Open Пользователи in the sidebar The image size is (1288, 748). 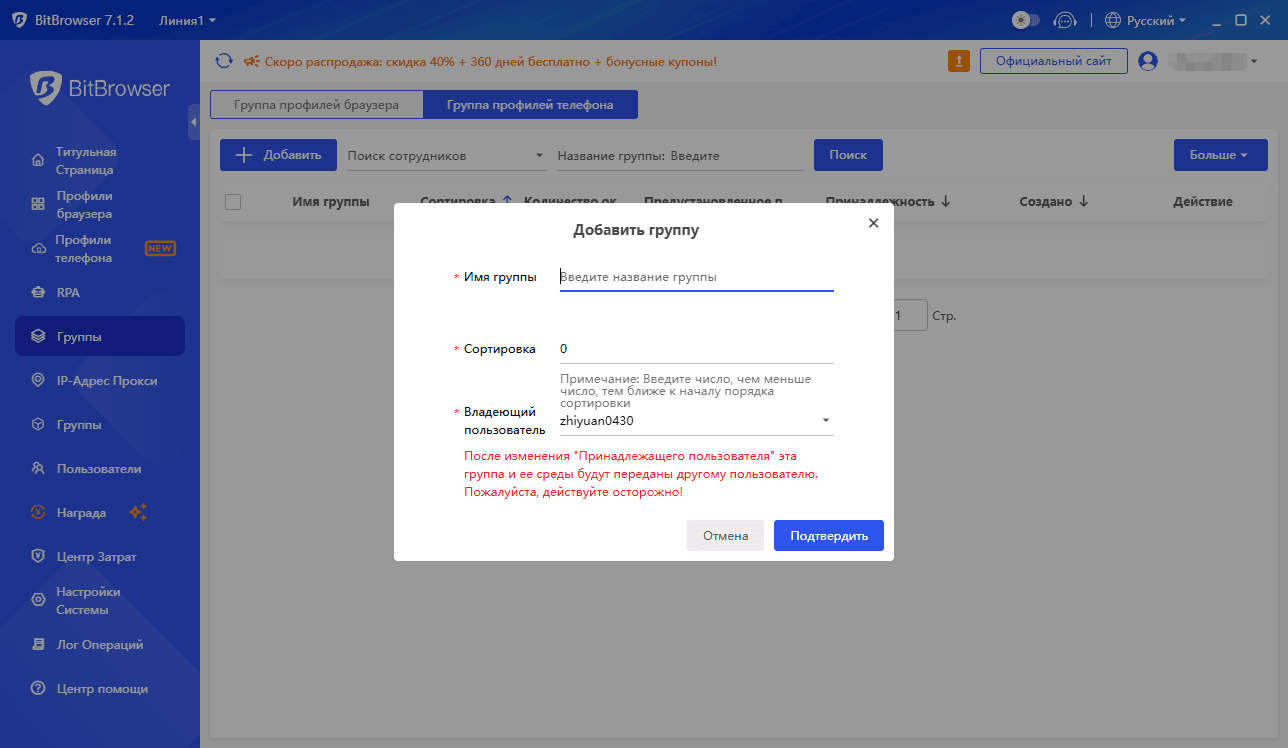(100, 469)
